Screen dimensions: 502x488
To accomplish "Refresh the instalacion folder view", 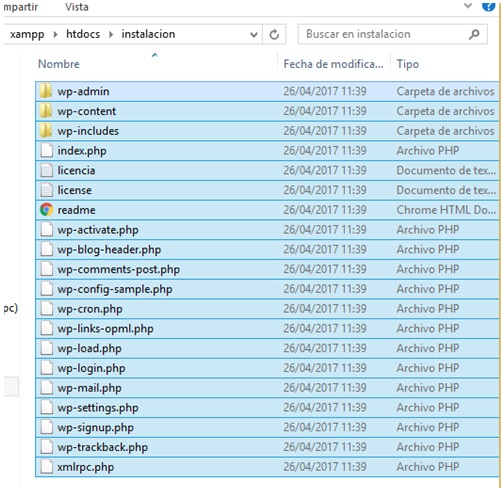I will pyautogui.click(x=274, y=34).
